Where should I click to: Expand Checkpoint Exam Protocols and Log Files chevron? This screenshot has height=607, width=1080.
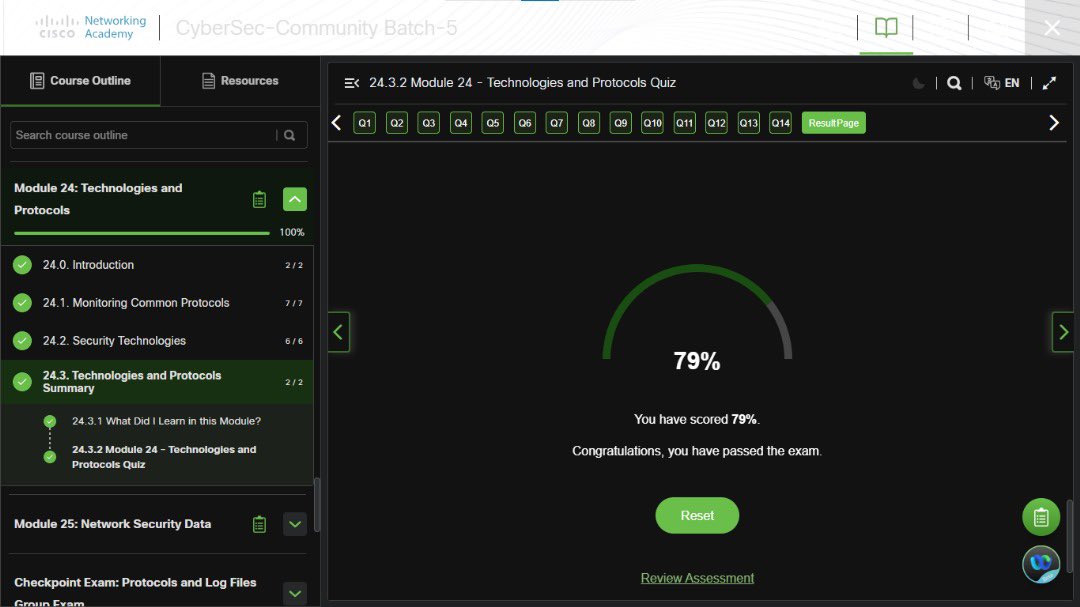coord(295,593)
